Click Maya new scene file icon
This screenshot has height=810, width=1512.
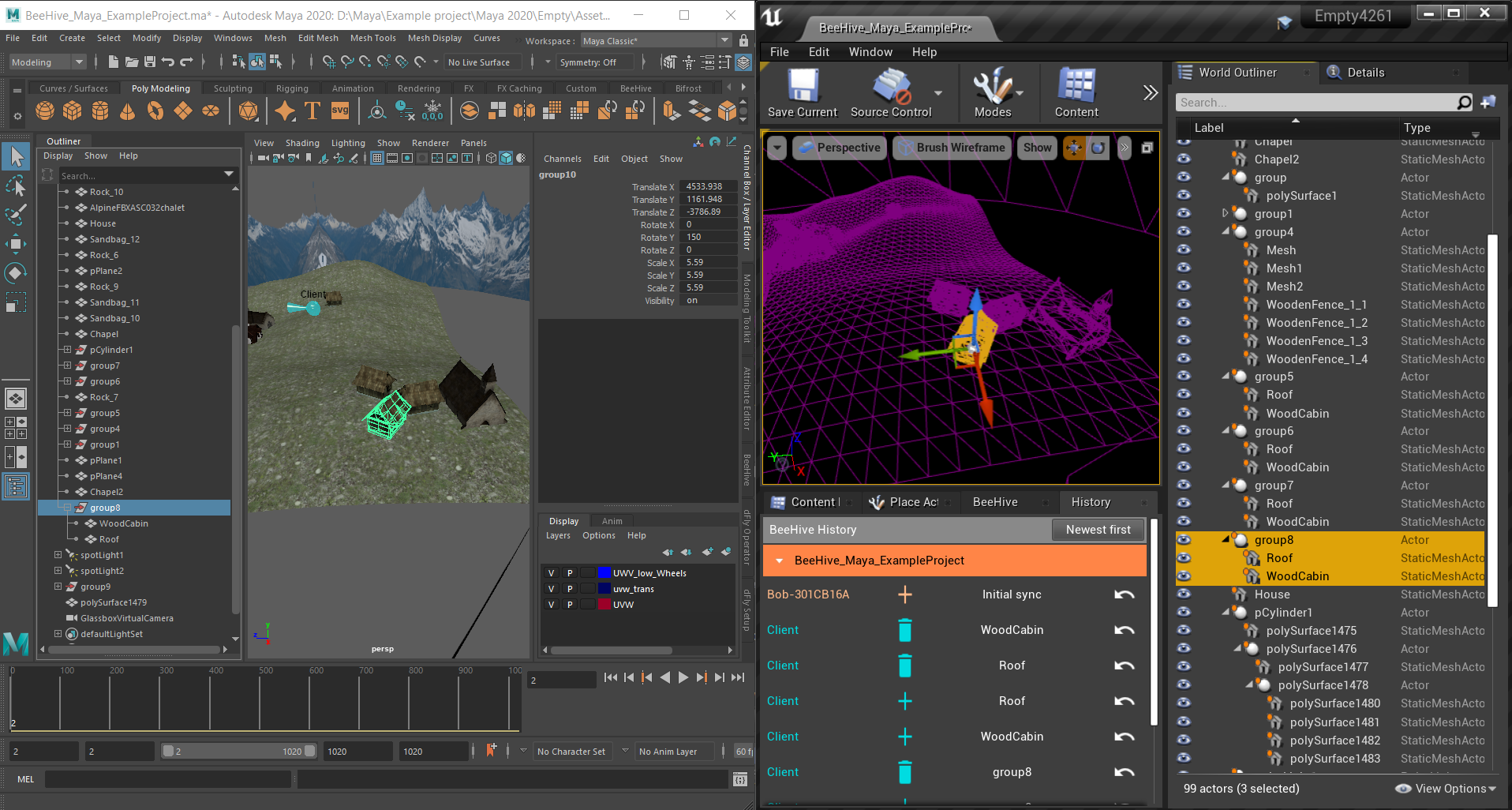[x=113, y=62]
